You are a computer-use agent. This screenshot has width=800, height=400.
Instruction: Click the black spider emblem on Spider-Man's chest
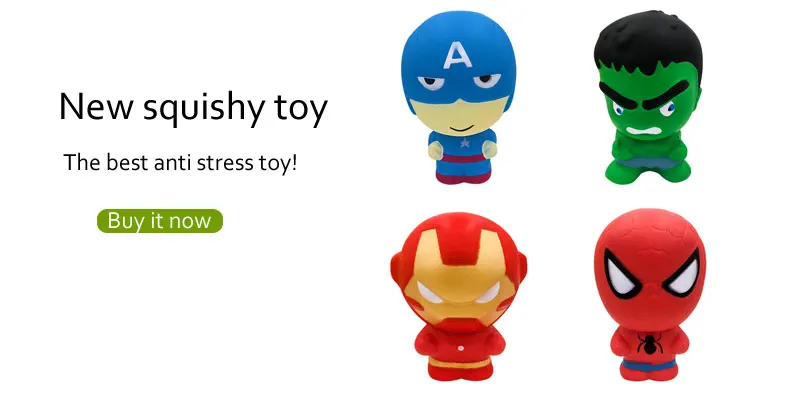[x=649, y=343]
